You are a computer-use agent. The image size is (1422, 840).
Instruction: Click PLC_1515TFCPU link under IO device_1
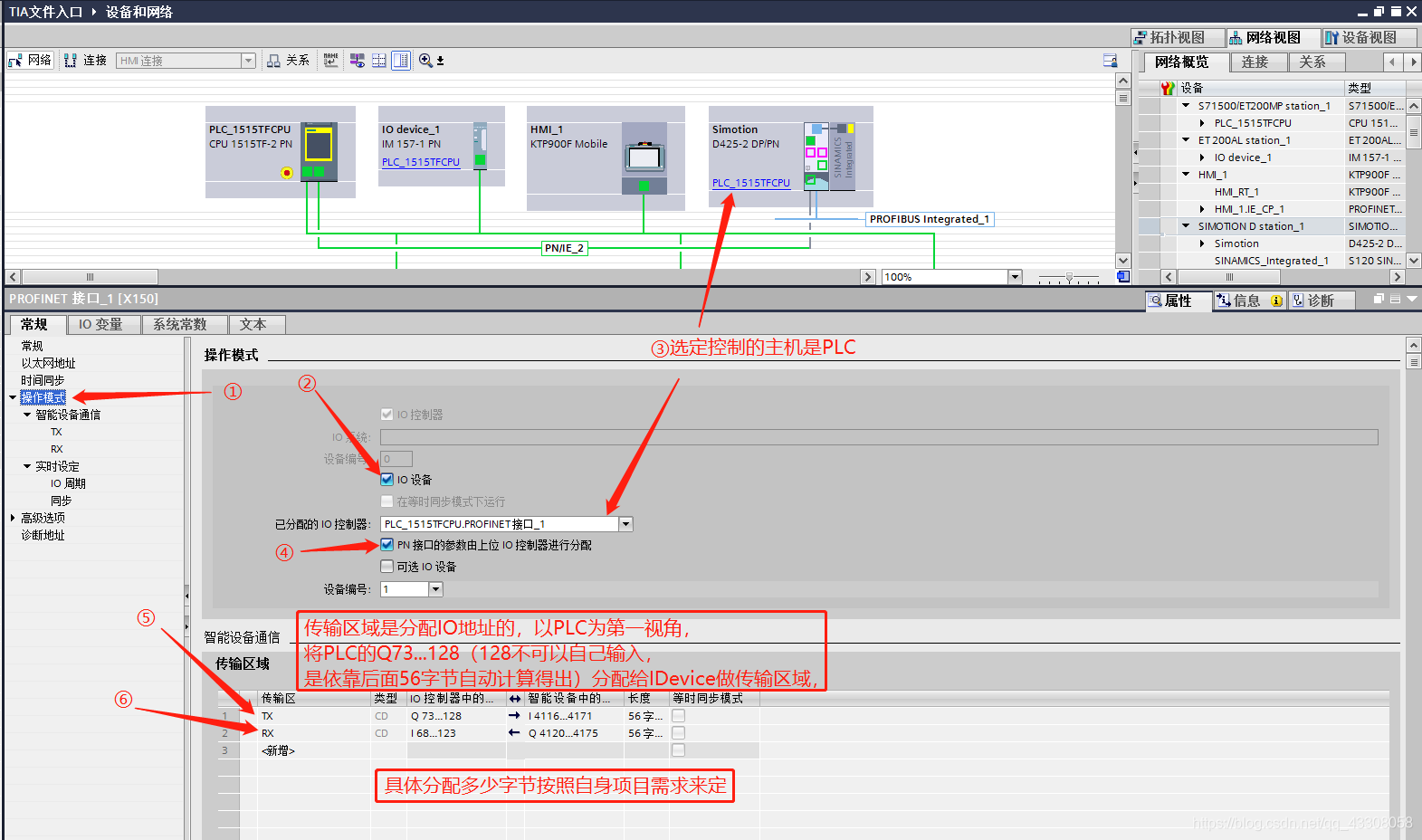[x=421, y=162]
